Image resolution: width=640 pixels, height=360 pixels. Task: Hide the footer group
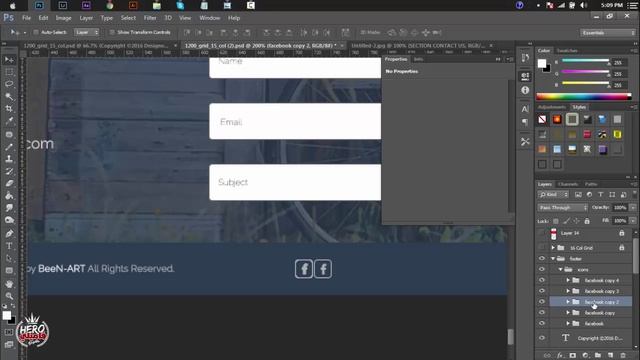[542, 258]
